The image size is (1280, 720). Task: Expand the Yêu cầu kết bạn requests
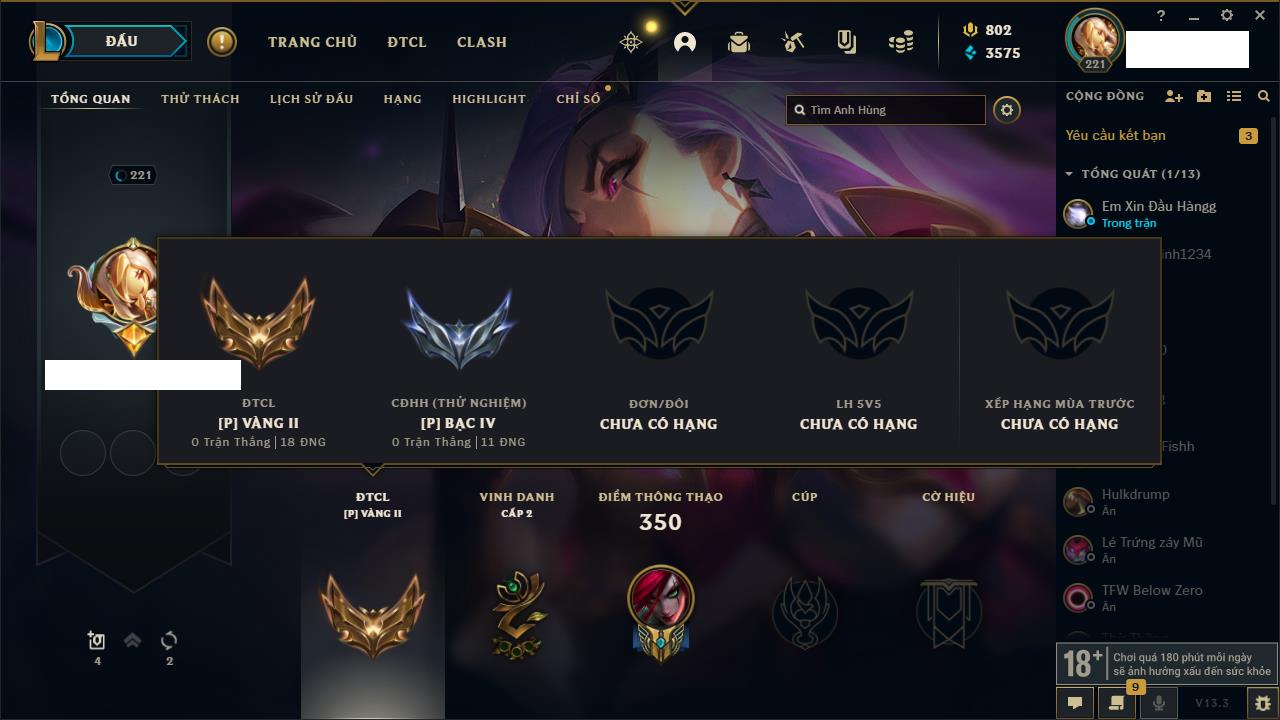(1160, 135)
